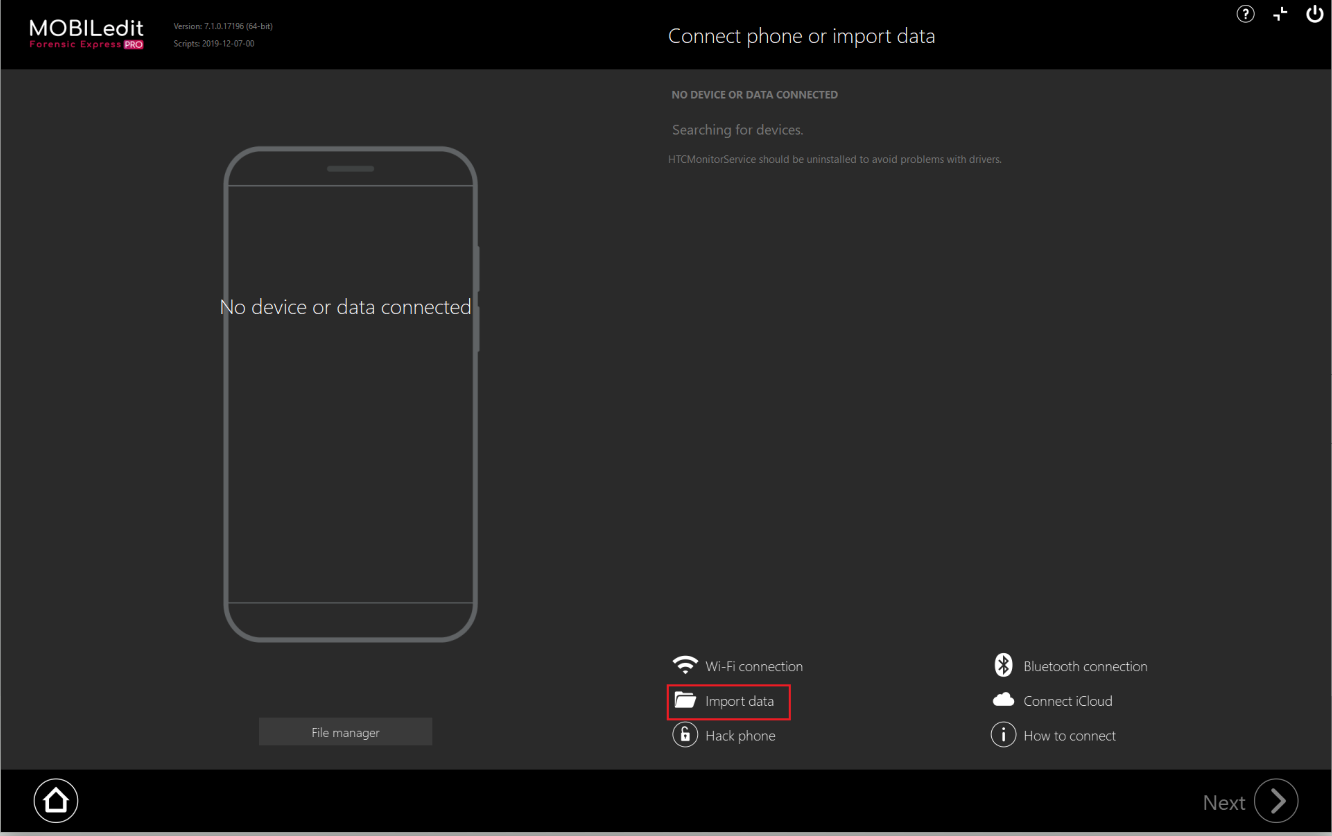Click 'Connect phone or import data' title

coord(802,37)
